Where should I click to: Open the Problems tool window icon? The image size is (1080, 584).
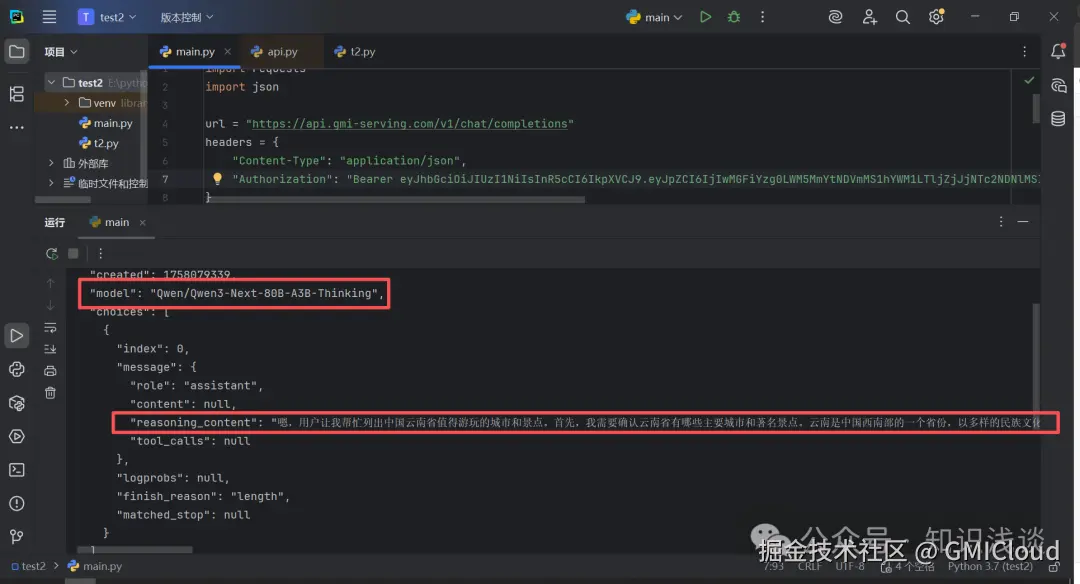pos(17,503)
